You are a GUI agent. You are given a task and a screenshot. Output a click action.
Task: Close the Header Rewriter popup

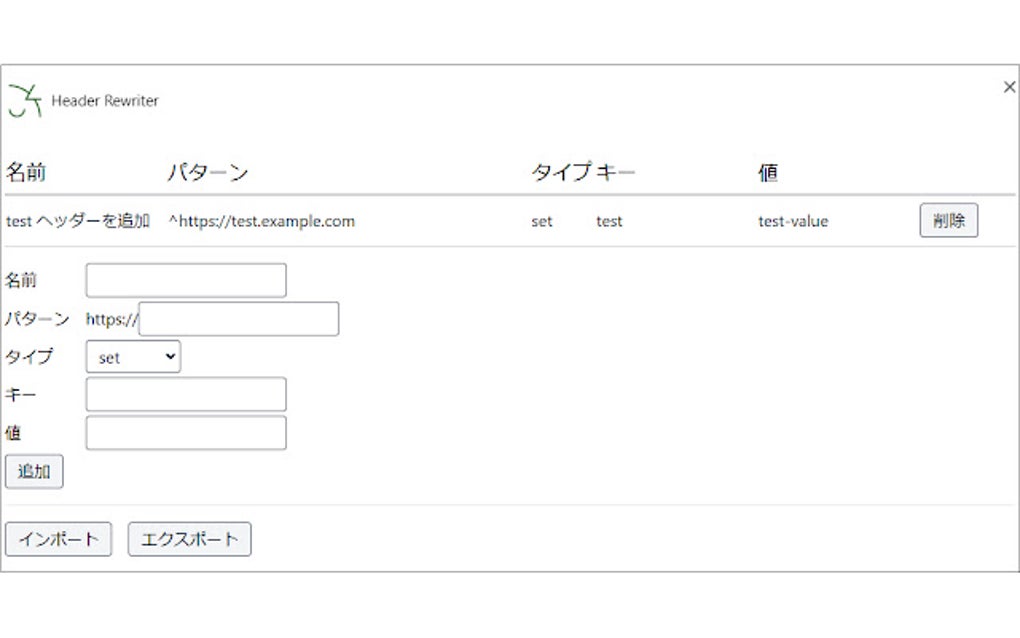point(1009,87)
